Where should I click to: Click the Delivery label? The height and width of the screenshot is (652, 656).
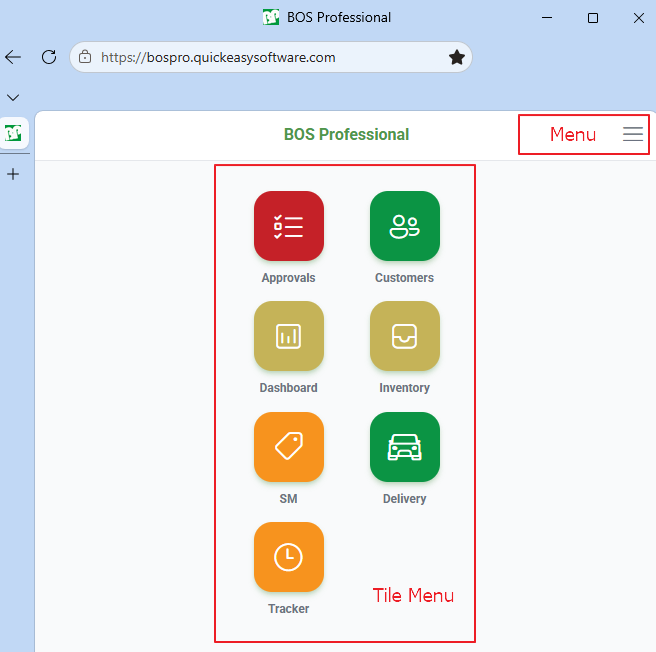[404, 499]
